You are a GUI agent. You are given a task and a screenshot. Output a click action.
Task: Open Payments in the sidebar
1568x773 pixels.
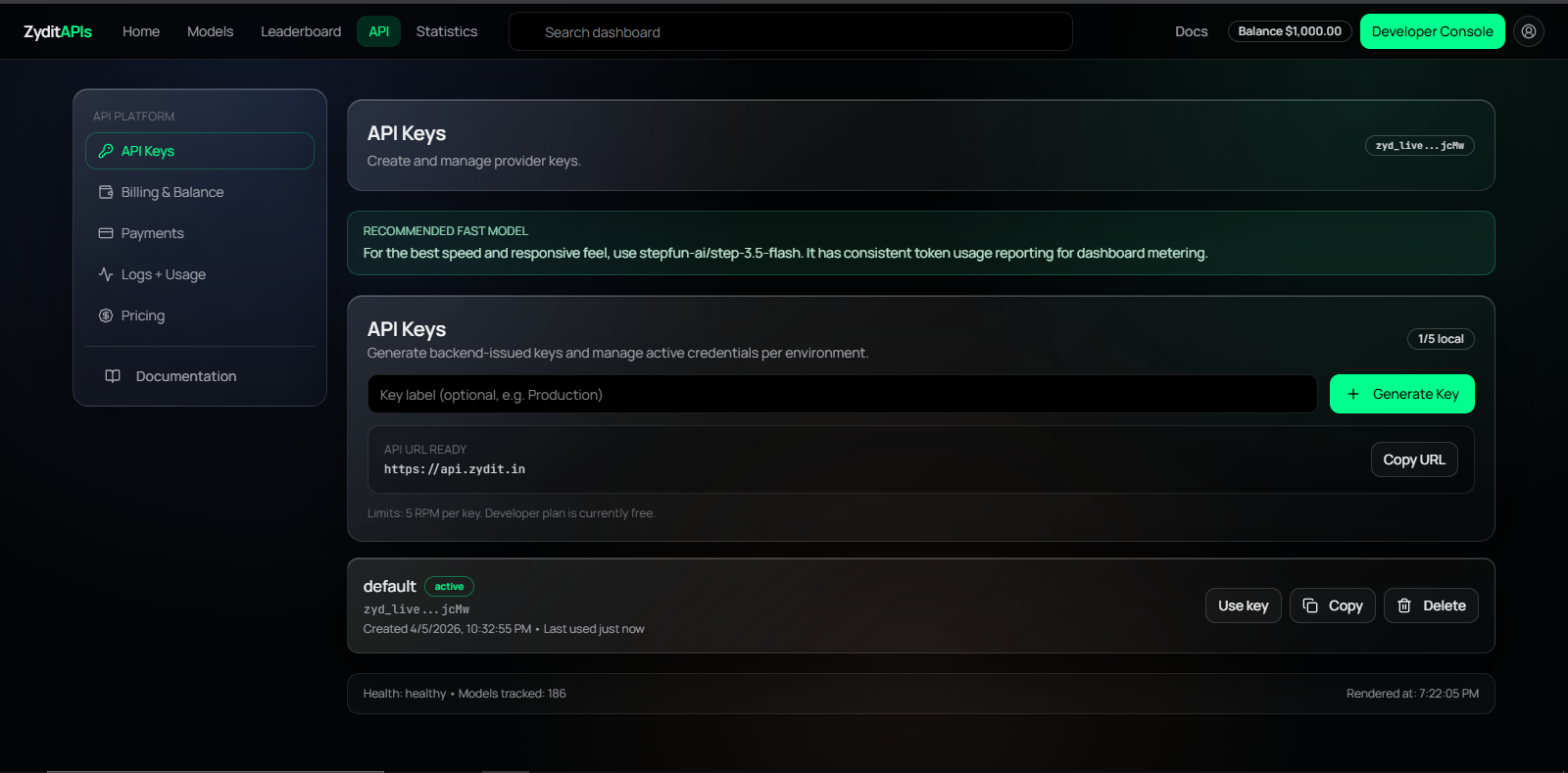coord(200,233)
